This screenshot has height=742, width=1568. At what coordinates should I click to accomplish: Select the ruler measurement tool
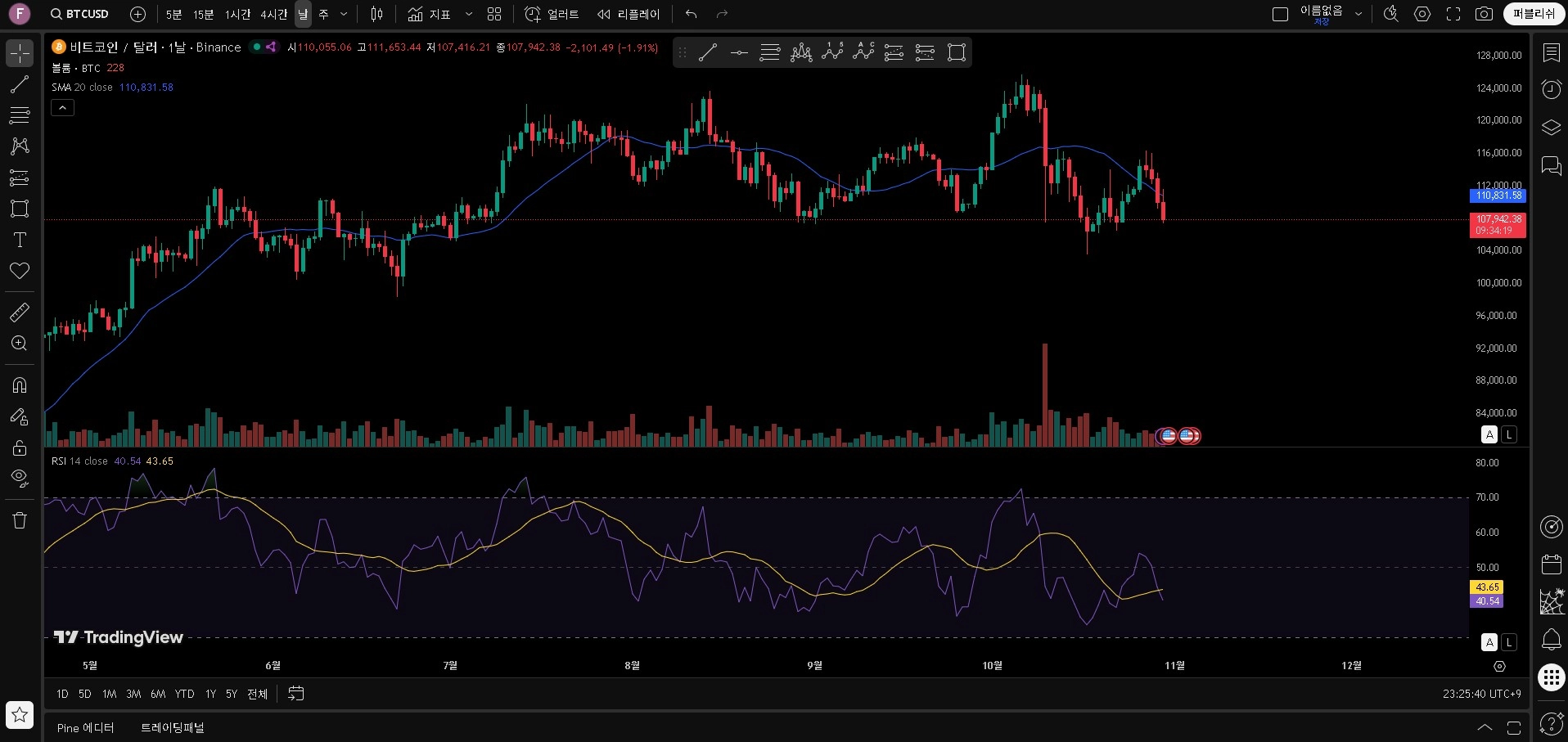[x=19, y=312]
